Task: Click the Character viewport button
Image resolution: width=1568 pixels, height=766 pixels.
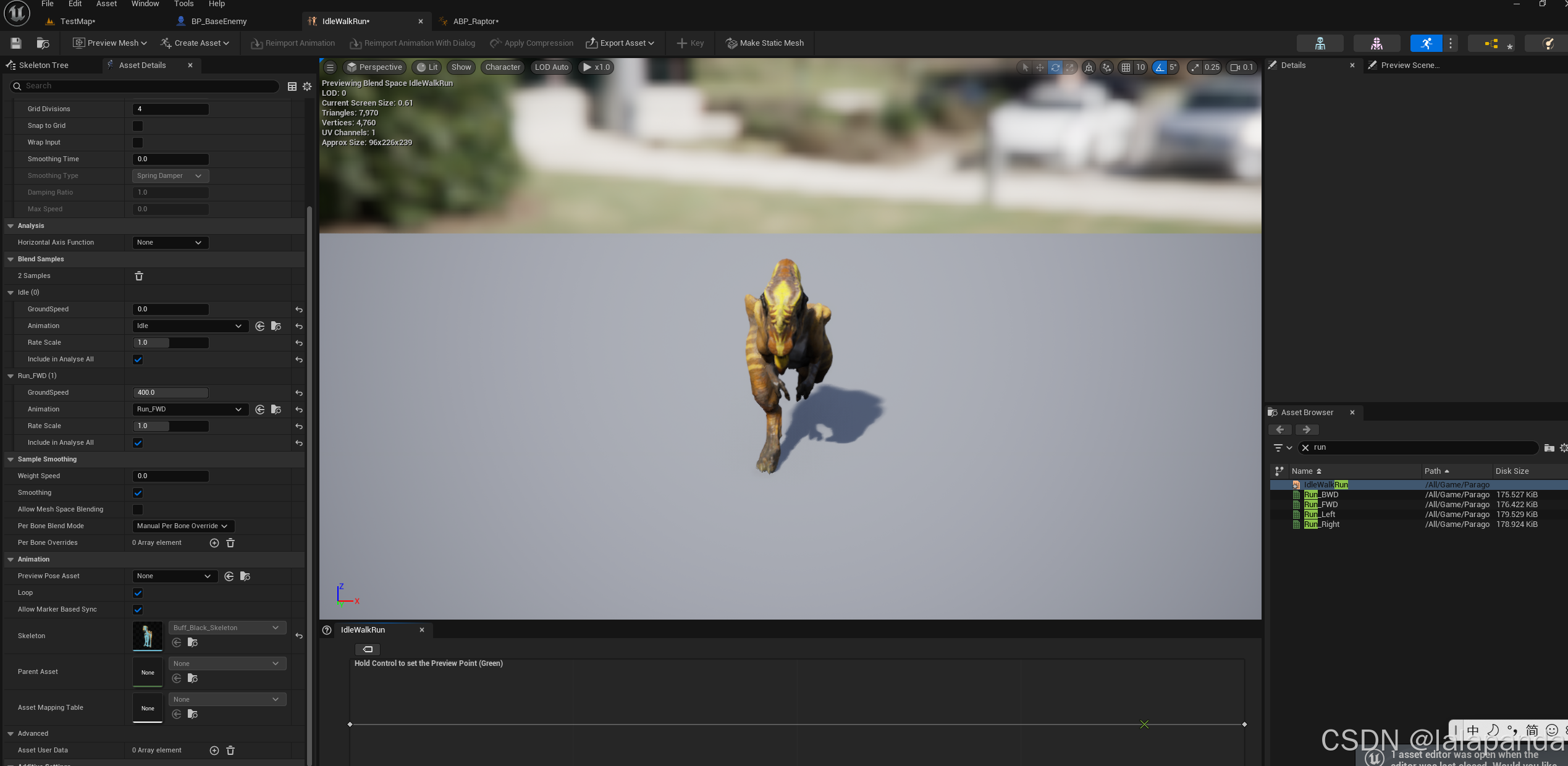Action: tap(502, 67)
